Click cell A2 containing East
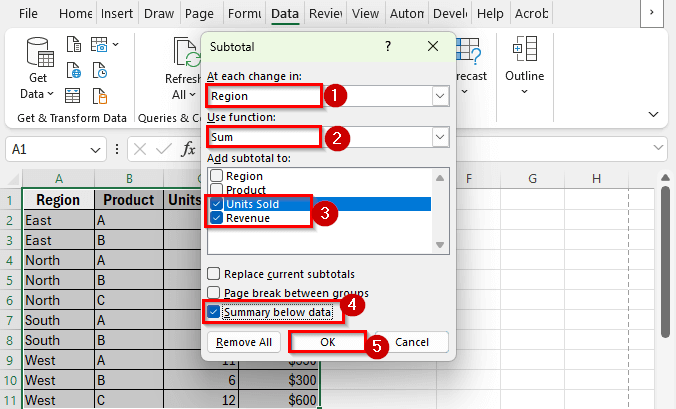The width and height of the screenshot is (676, 409). click(59, 220)
